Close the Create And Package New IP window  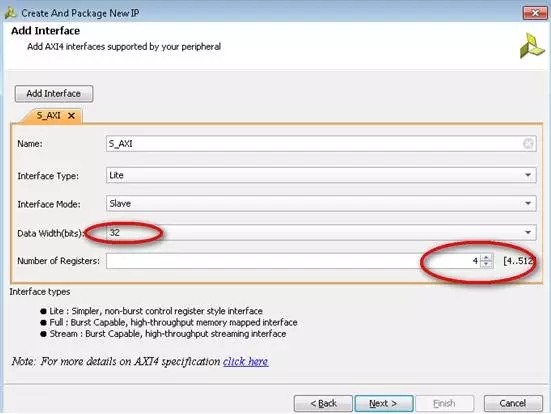tap(534, 13)
